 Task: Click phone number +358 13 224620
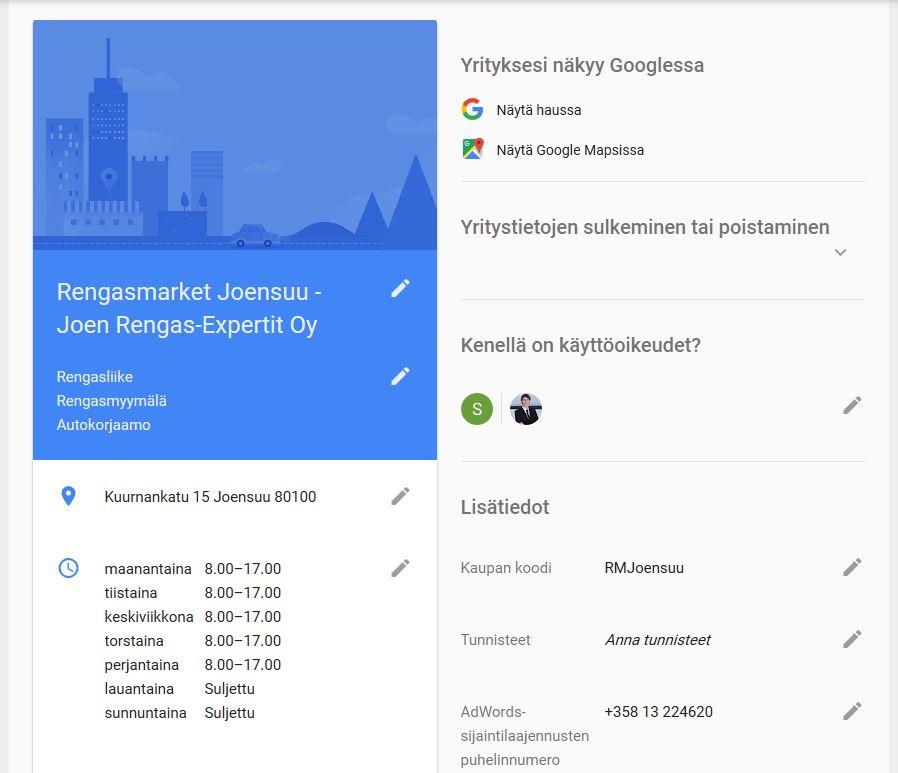pyautogui.click(x=659, y=712)
